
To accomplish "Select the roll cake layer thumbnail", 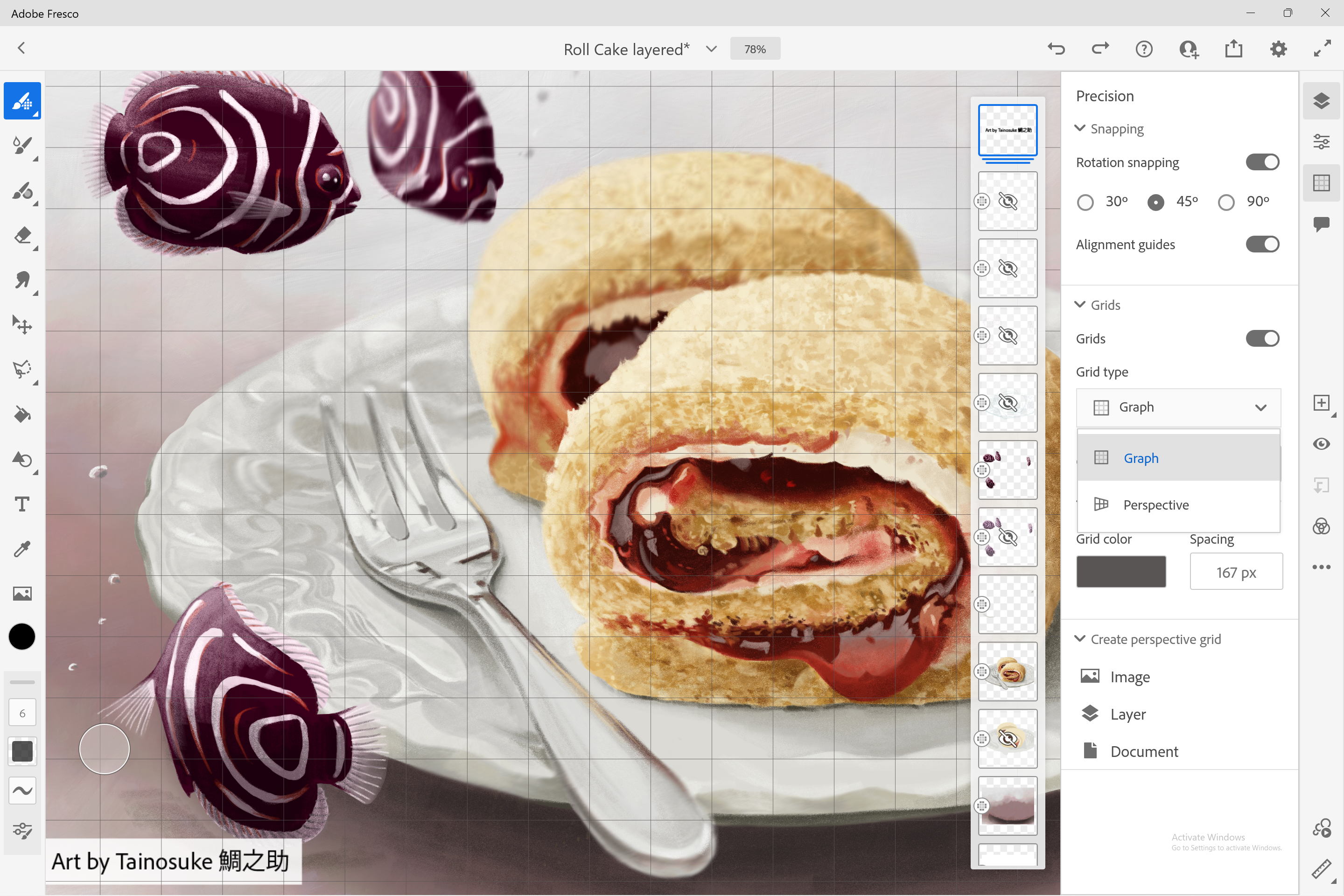I will coord(1008,671).
